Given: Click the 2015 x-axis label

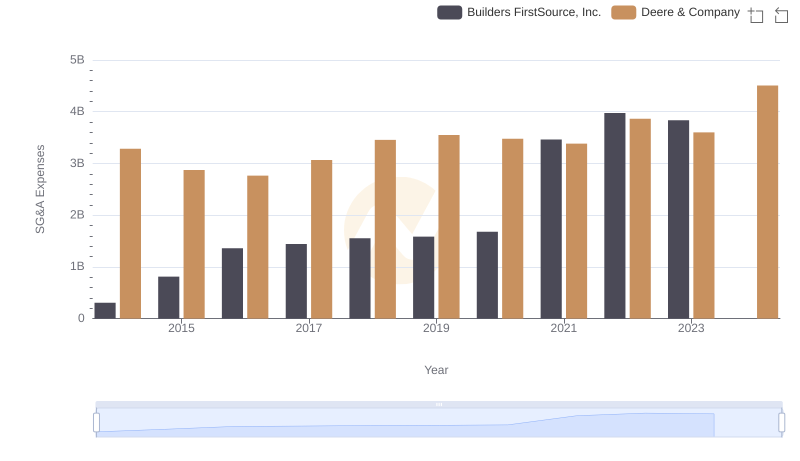Looking at the screenshot, I should point(182,328).
